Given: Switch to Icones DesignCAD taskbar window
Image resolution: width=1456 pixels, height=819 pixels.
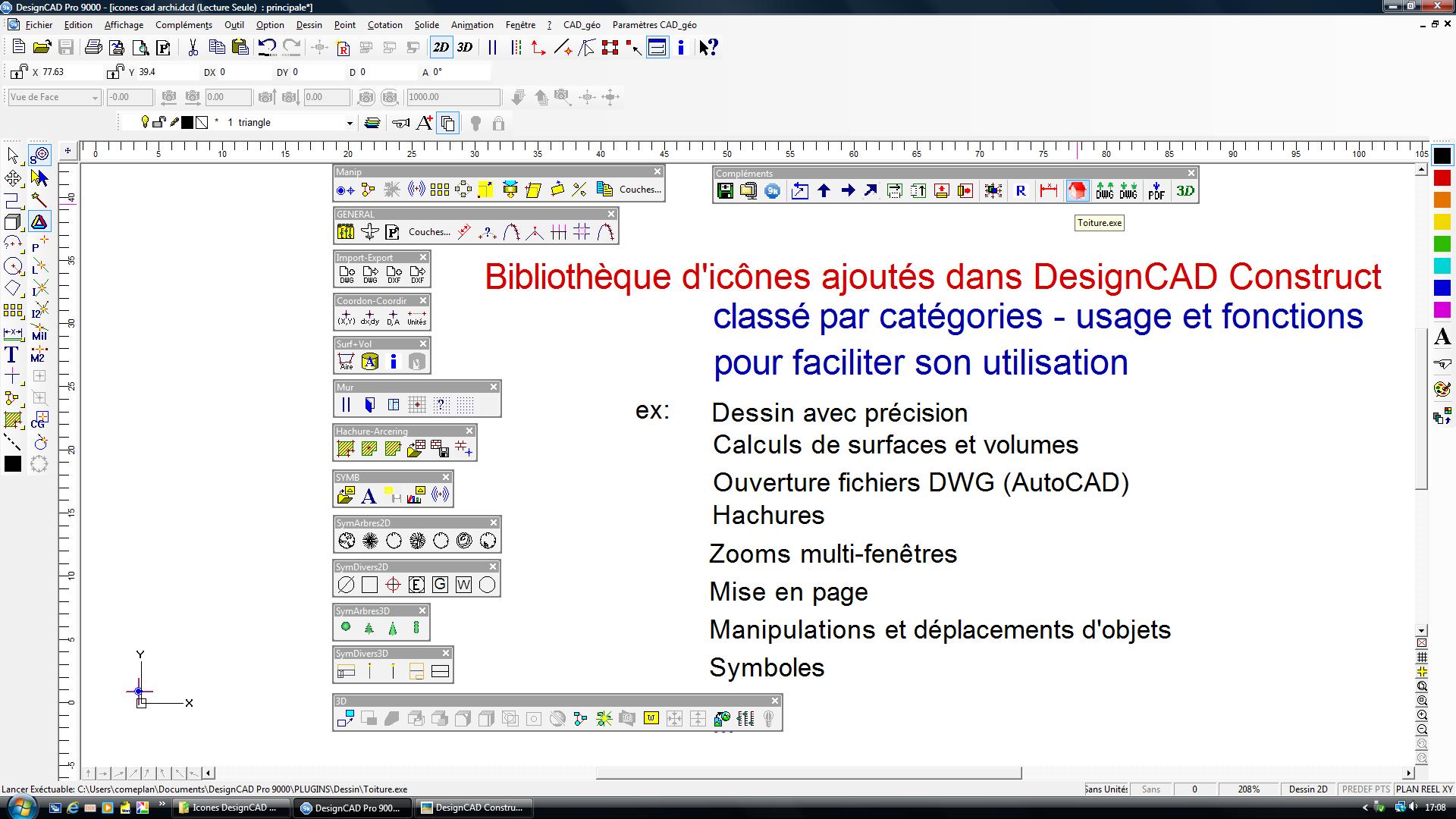Looking at the screenshot, I should coord(232,808).
